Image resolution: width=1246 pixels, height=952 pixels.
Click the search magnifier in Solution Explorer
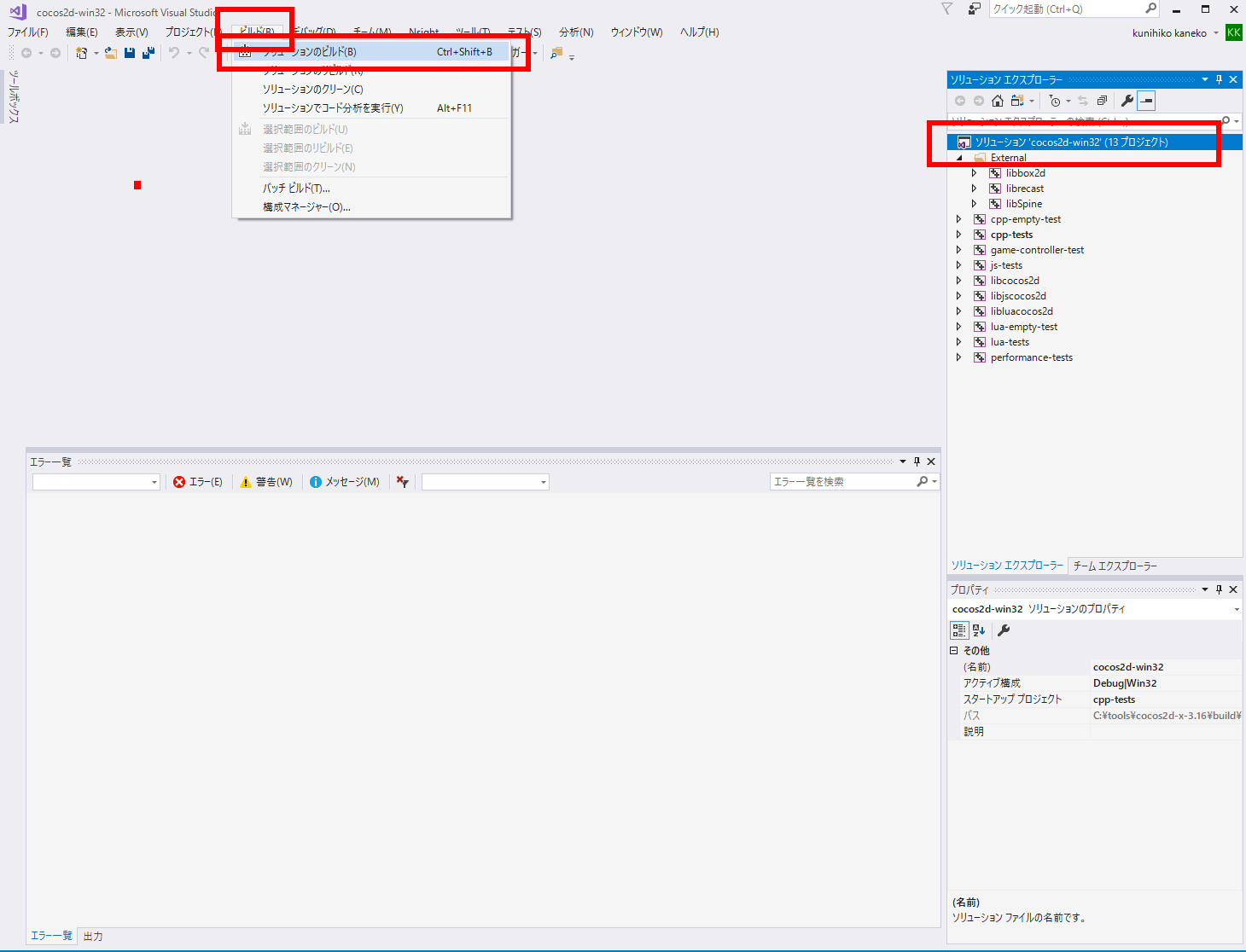coord(1226,121)
